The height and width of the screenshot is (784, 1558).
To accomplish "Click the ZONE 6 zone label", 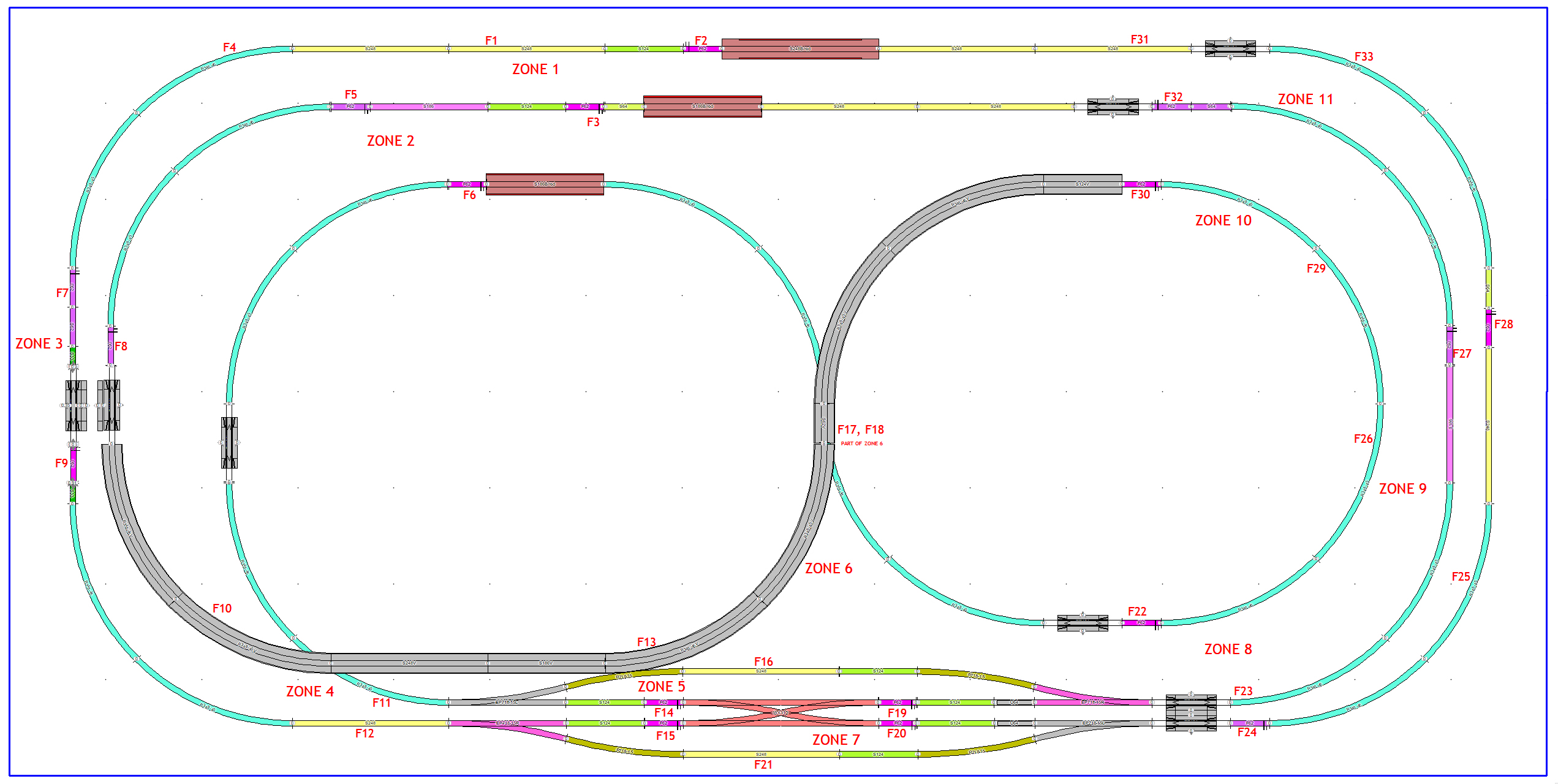I will pos(829,568).
